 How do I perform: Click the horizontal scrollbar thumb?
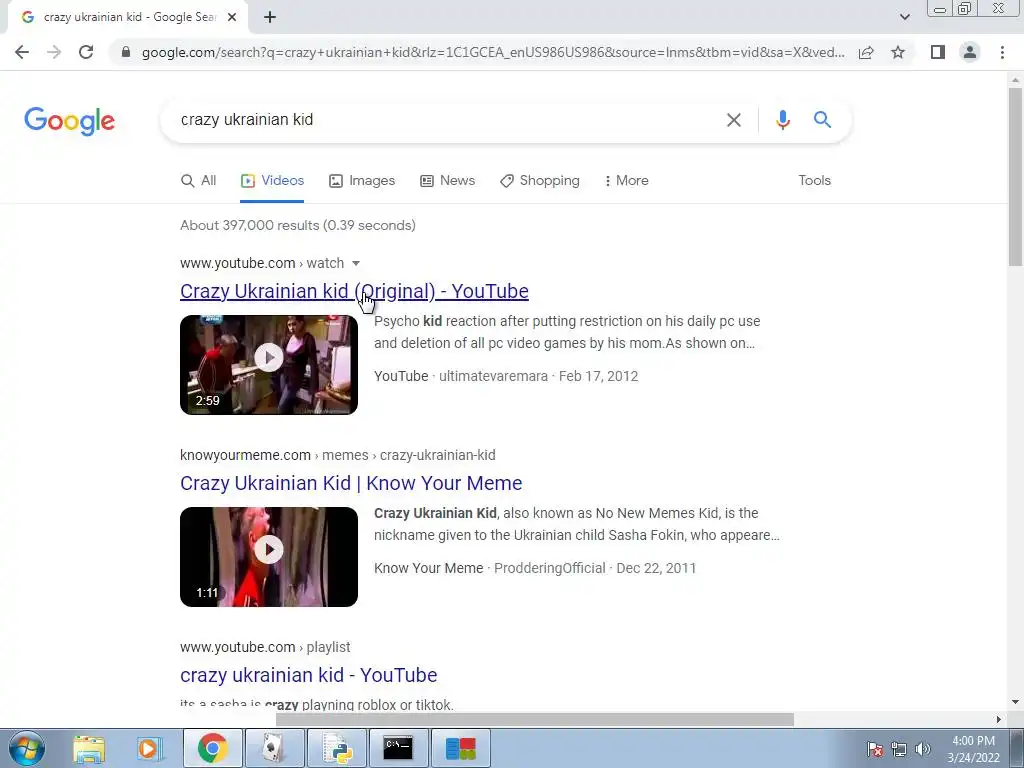pyautogui.click(x=534, y=720)
